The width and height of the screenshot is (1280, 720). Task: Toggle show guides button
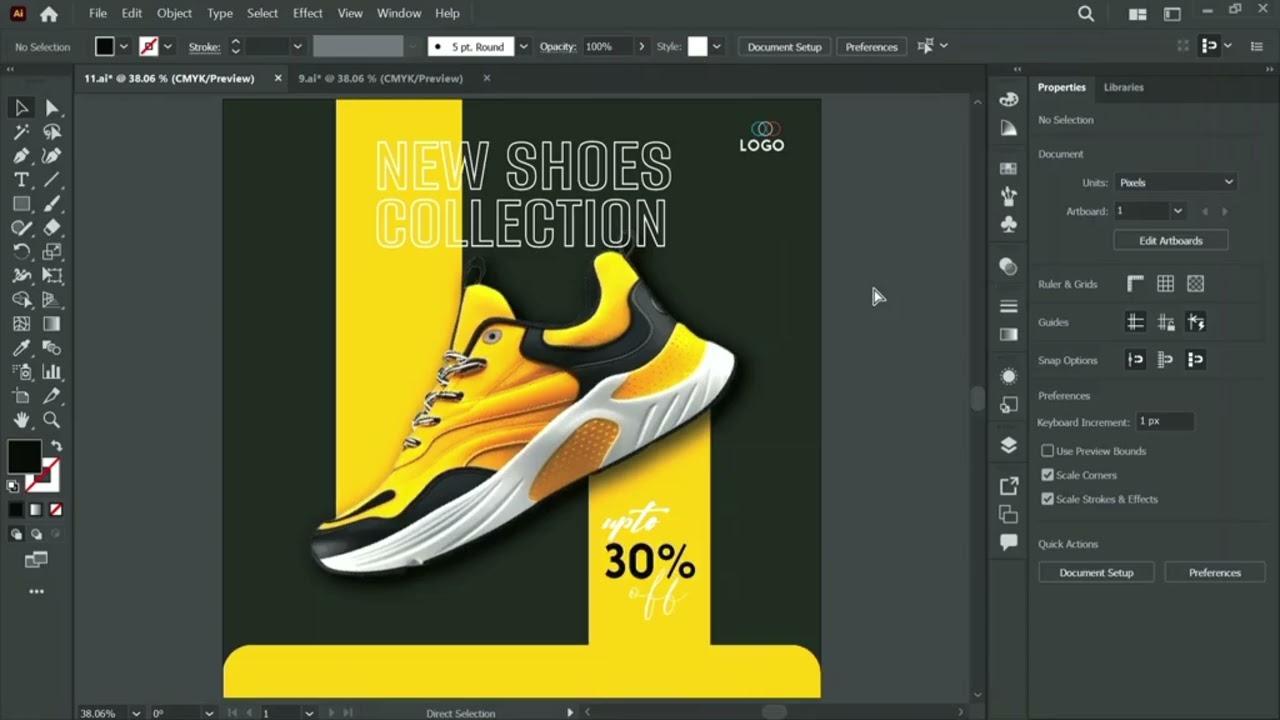click(x=1135, y=322)
